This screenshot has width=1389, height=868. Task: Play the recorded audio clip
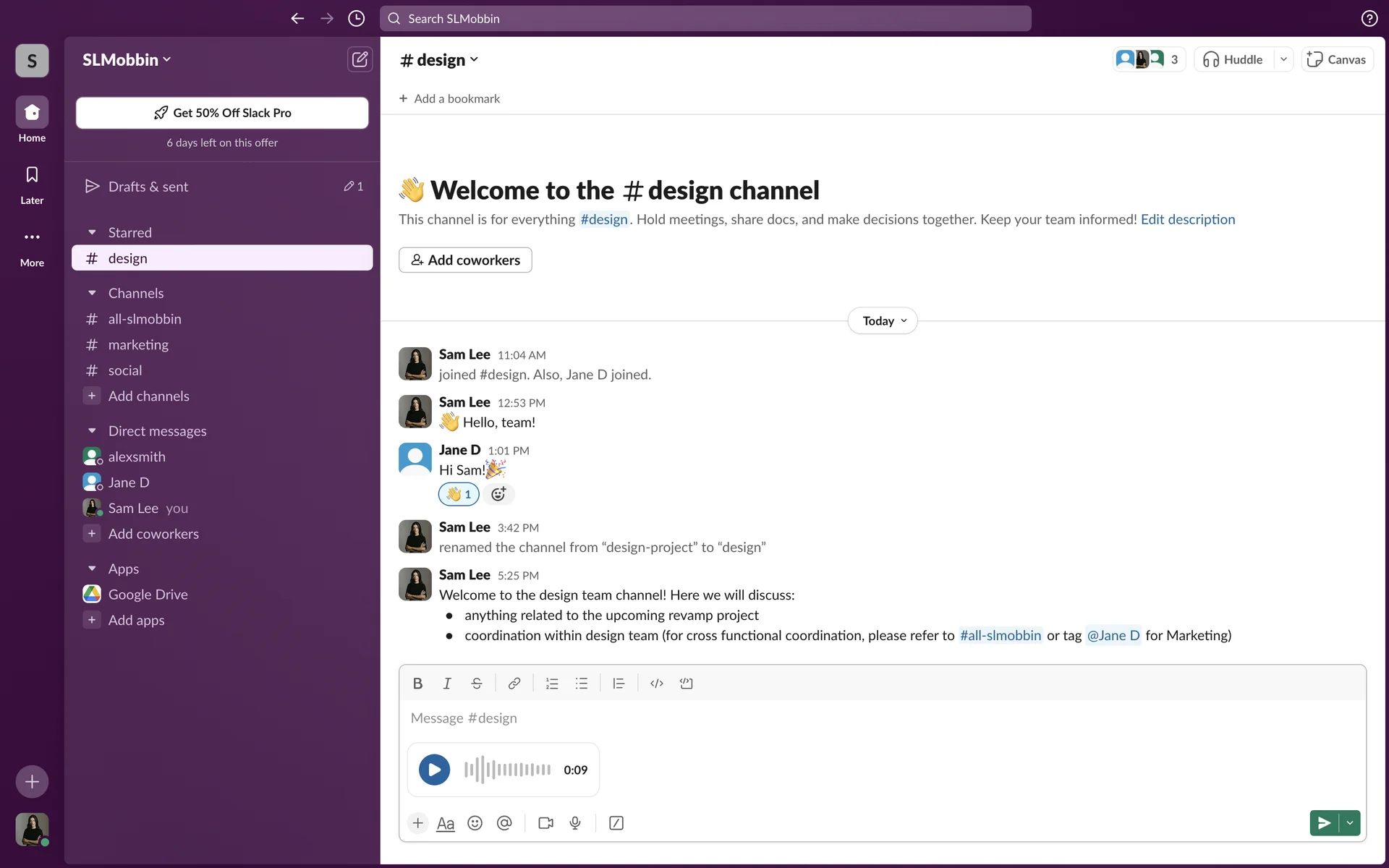click(x=434, y=770)
